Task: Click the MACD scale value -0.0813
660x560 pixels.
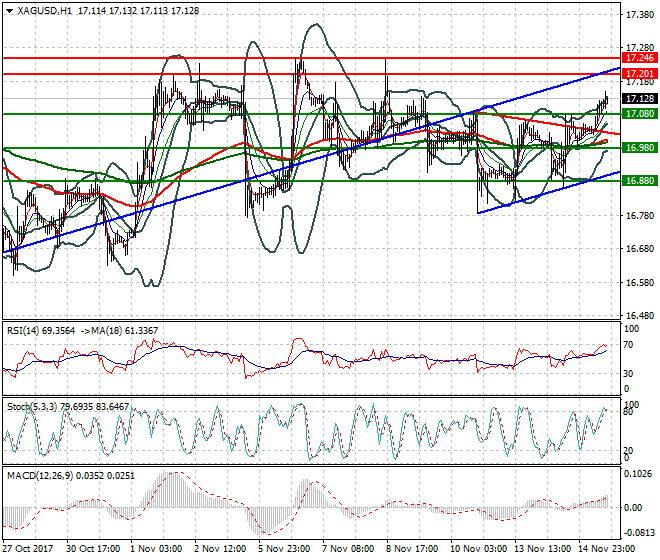Action: pyautogui.click(x=639, y=533)
